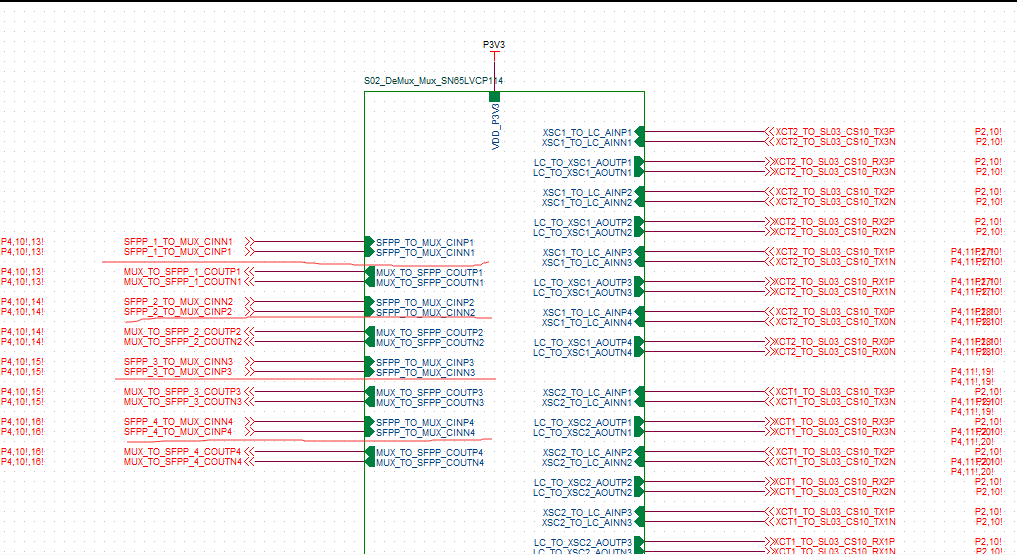Select net label XCT2_TO_SL03_CS10_RX2N
Viewport: 1017px width, 555px height.
(x=835, y=231)
